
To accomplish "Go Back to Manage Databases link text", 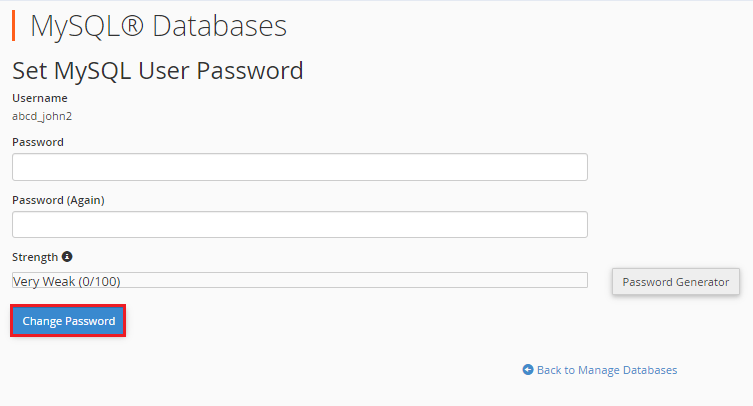I will click(607, 370).
